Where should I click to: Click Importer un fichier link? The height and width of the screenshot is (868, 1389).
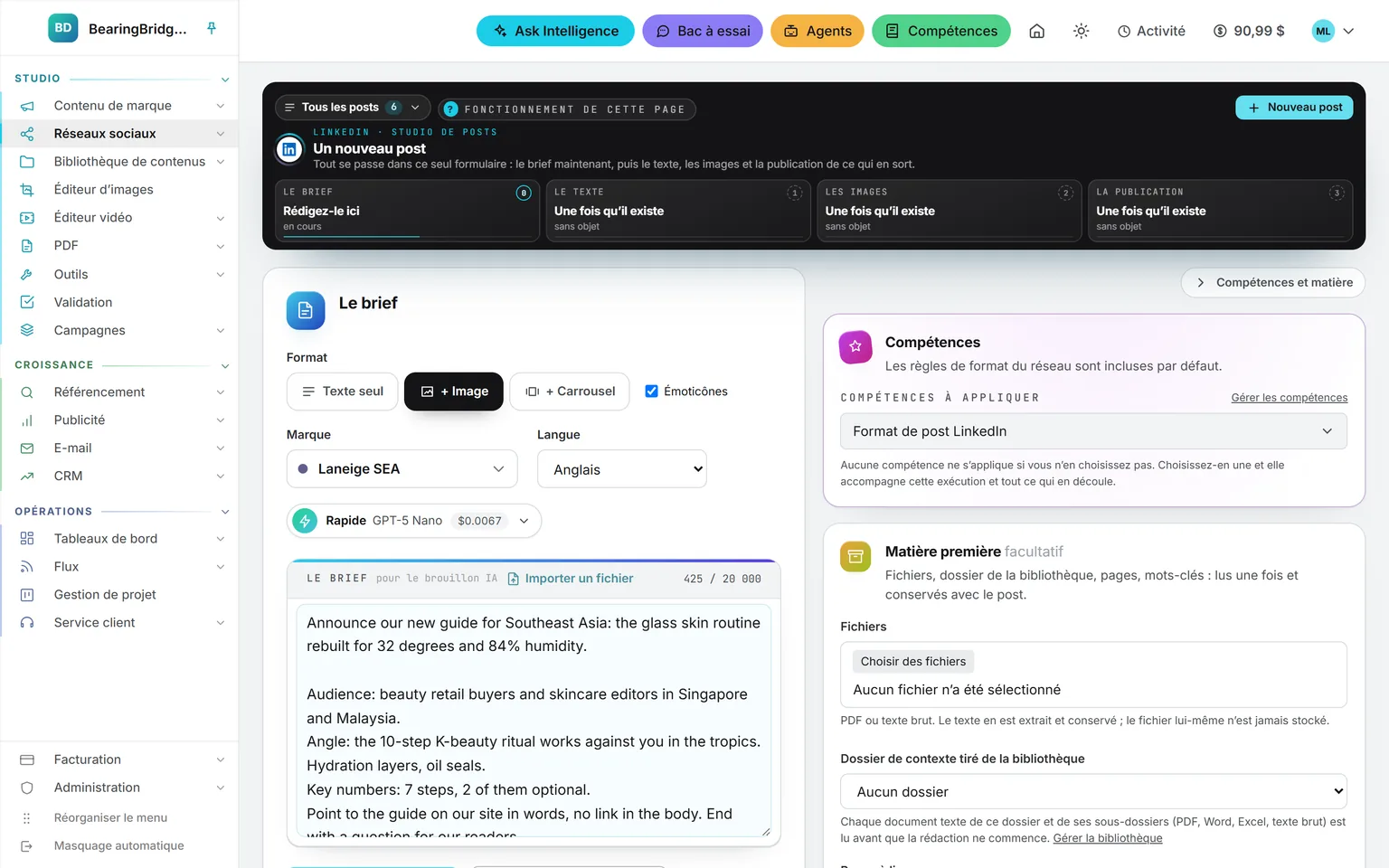pyautogui.click(x=571, y=579)
